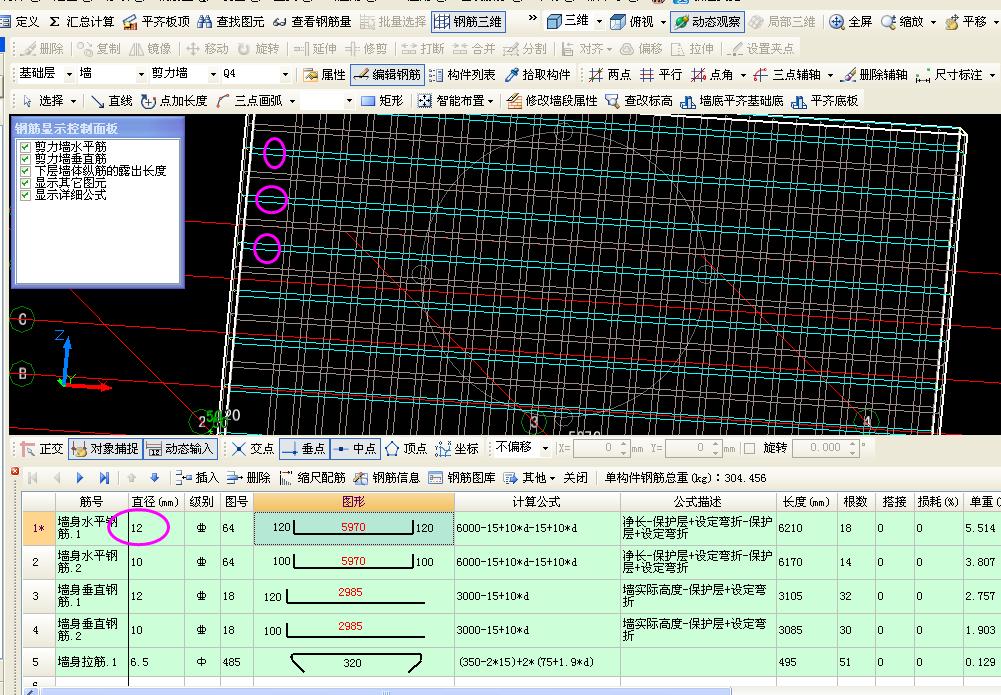Open the 查找图元 find tool
This screenshot has height=695, width=1001.
[230, 22]
